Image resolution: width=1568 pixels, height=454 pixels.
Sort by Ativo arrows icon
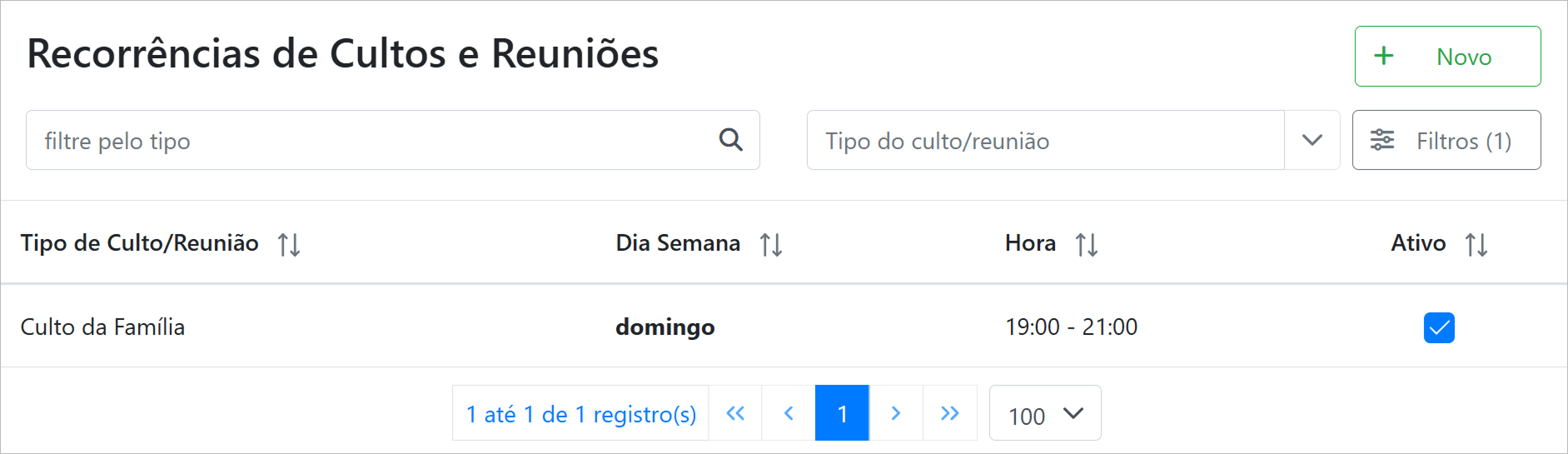point(1476,244)
